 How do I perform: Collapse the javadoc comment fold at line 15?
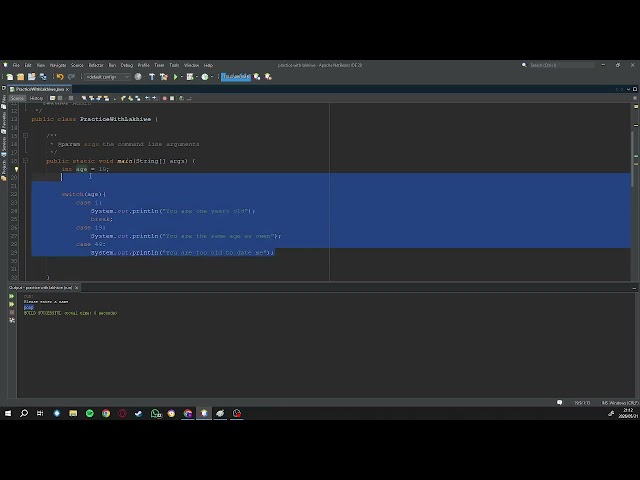click(x=25, y=136)
